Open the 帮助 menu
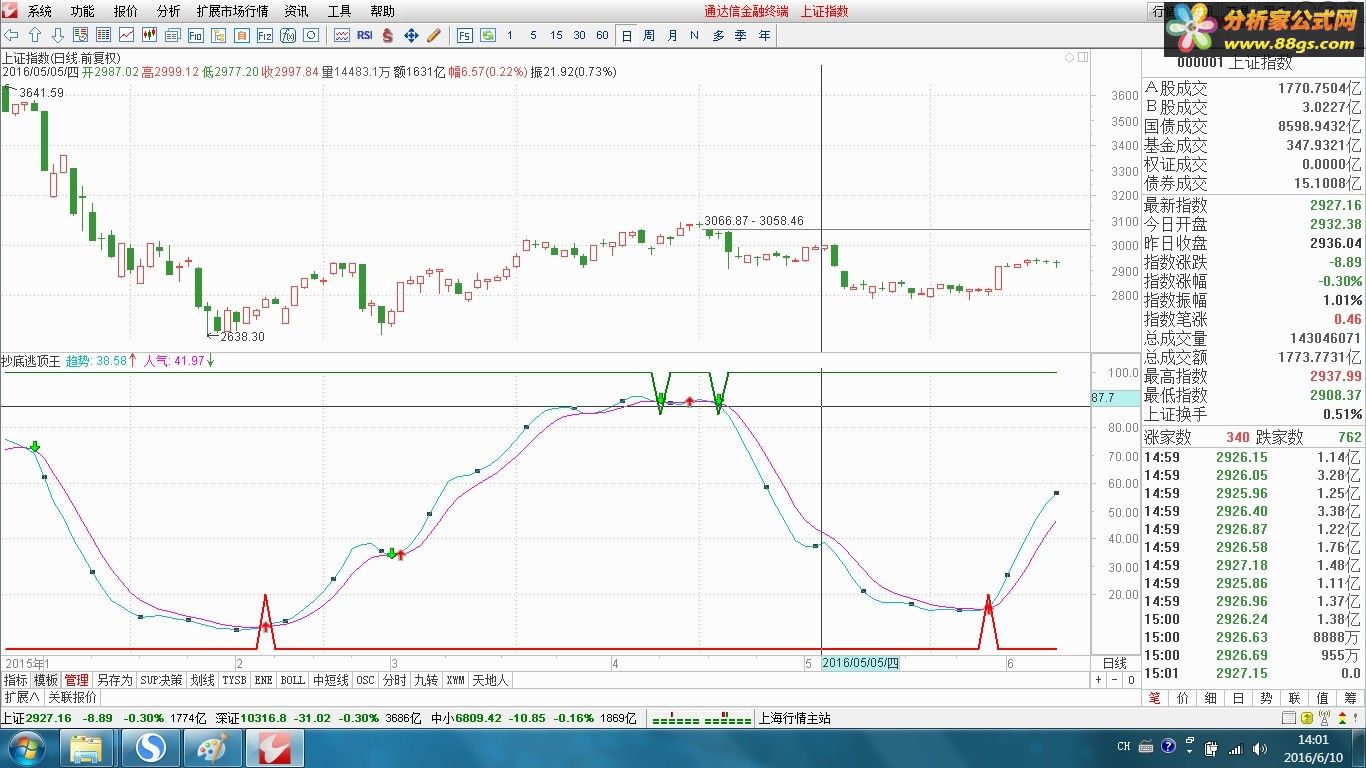1366x768 pixels. point(383,12)
